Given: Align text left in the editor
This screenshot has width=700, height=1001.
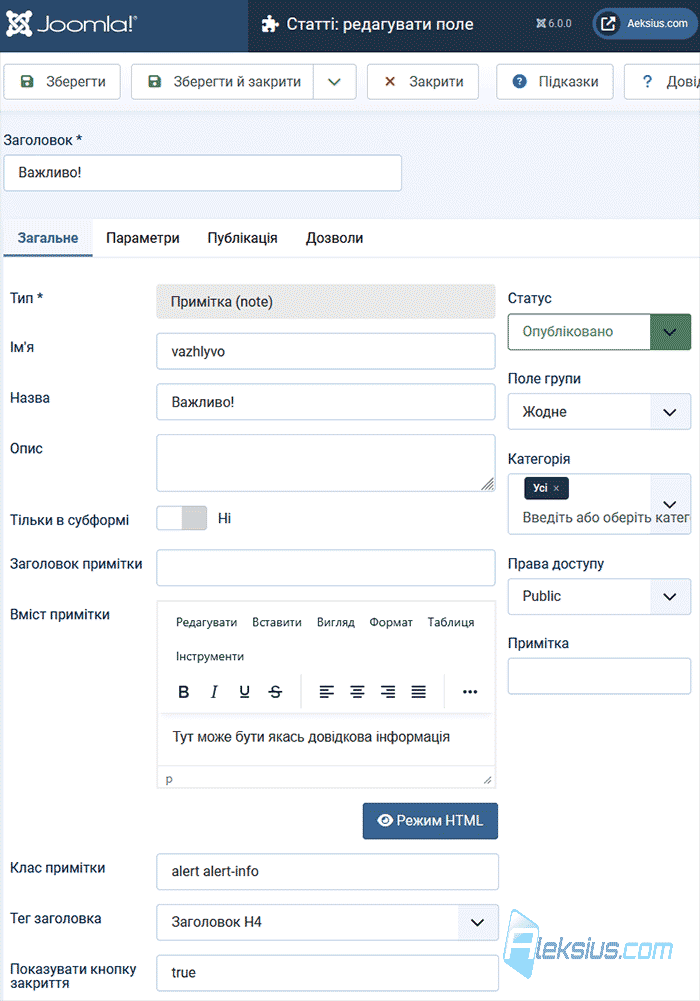Looking at the screenshot, I should point(327,691).
